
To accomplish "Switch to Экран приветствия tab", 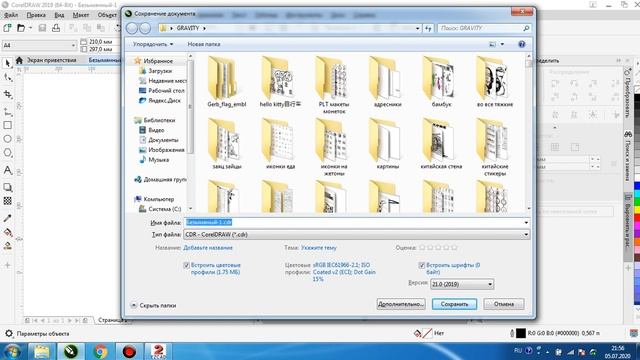I will point(51,60).
